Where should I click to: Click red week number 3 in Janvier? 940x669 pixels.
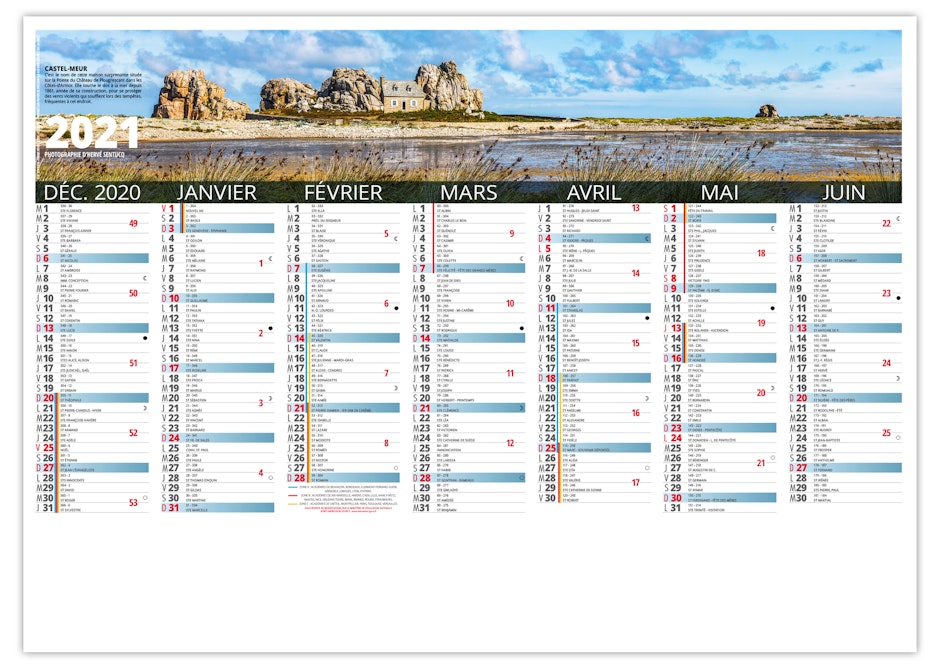[261, 403]
